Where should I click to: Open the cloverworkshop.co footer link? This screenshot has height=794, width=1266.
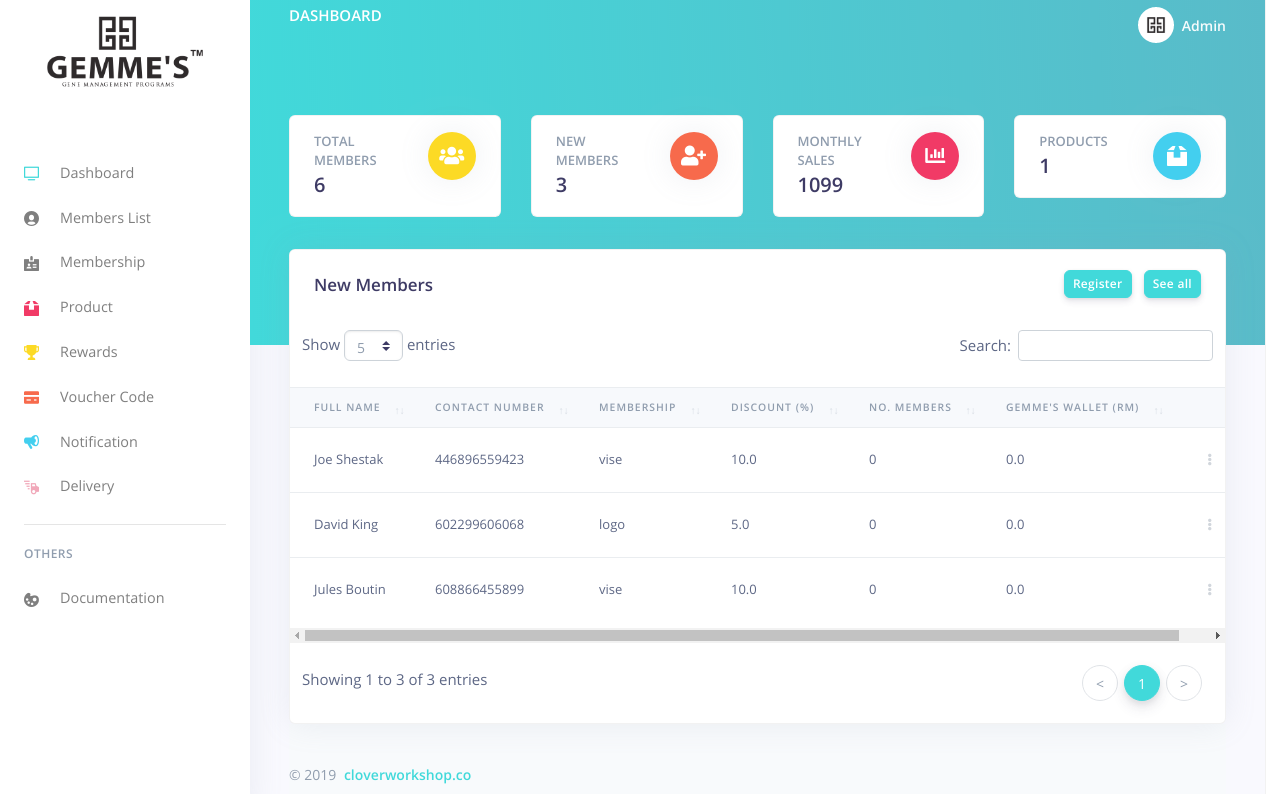click(407, 775)
